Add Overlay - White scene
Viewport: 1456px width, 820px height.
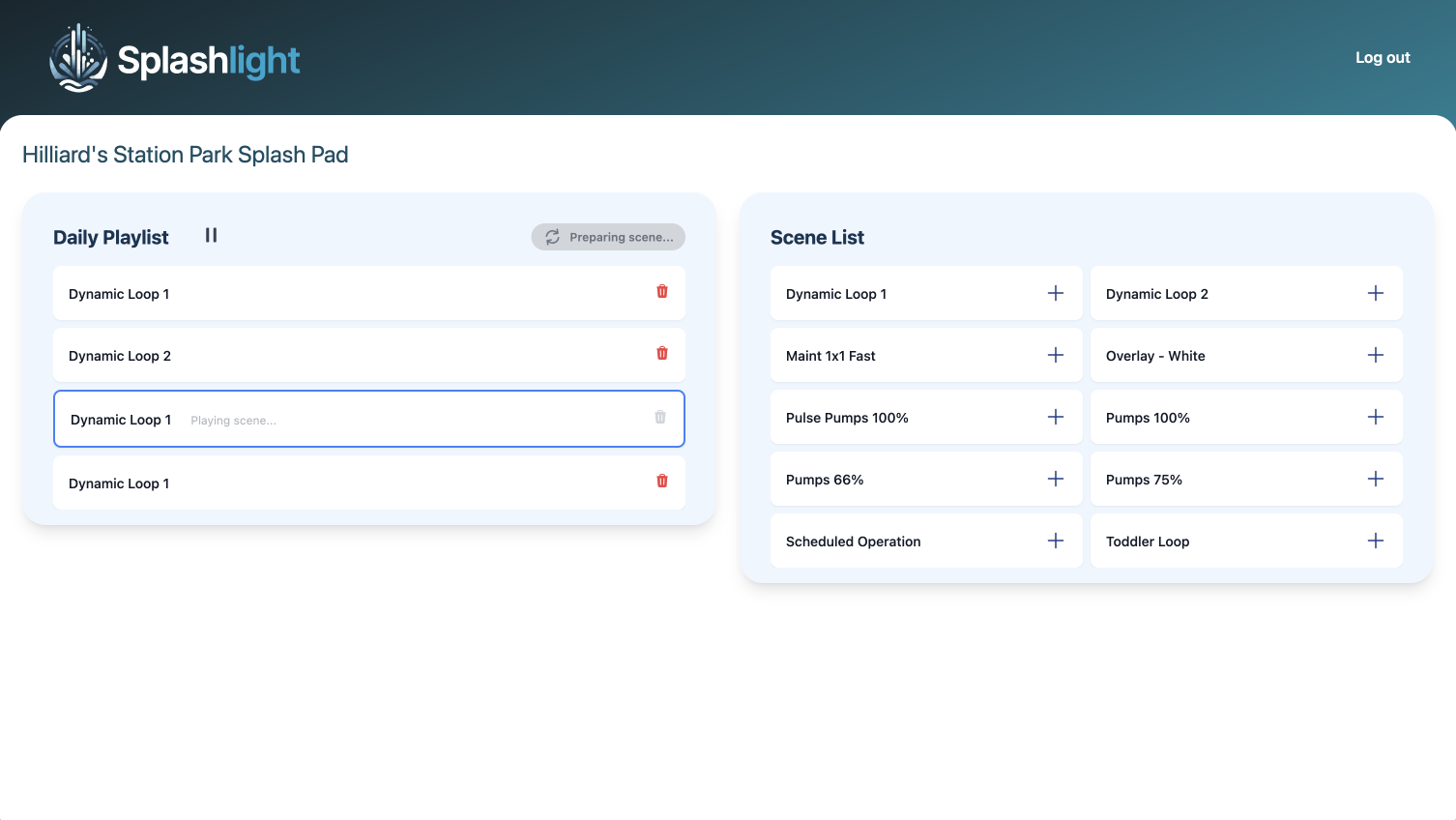(x=1375, y=355)
